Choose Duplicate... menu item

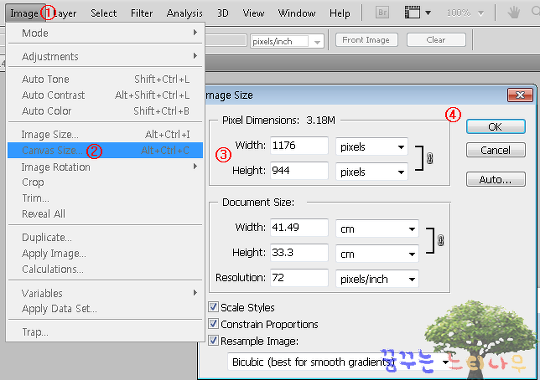(105, 237)
